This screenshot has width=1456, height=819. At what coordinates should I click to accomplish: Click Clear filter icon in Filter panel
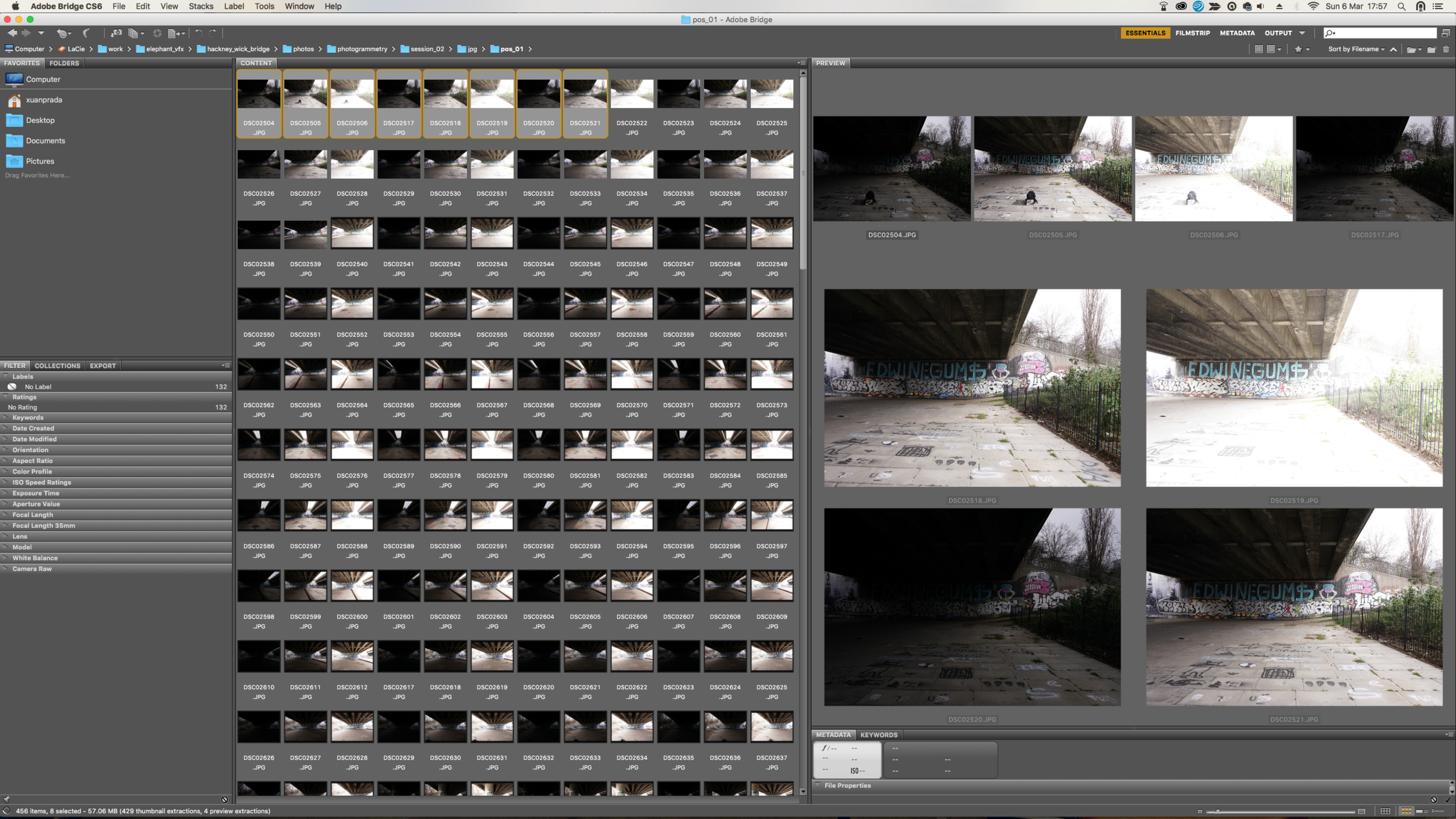(x=224, y=800)
